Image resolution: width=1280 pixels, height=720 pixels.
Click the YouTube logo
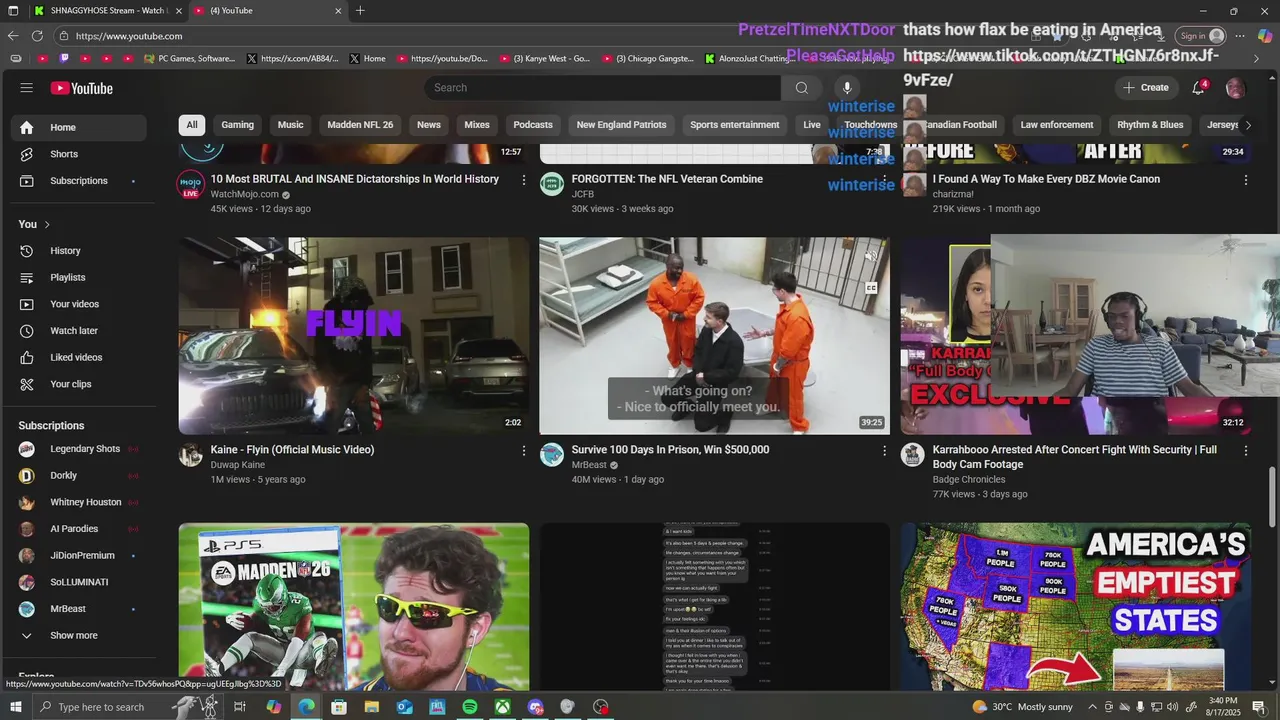tap(82, 88)
